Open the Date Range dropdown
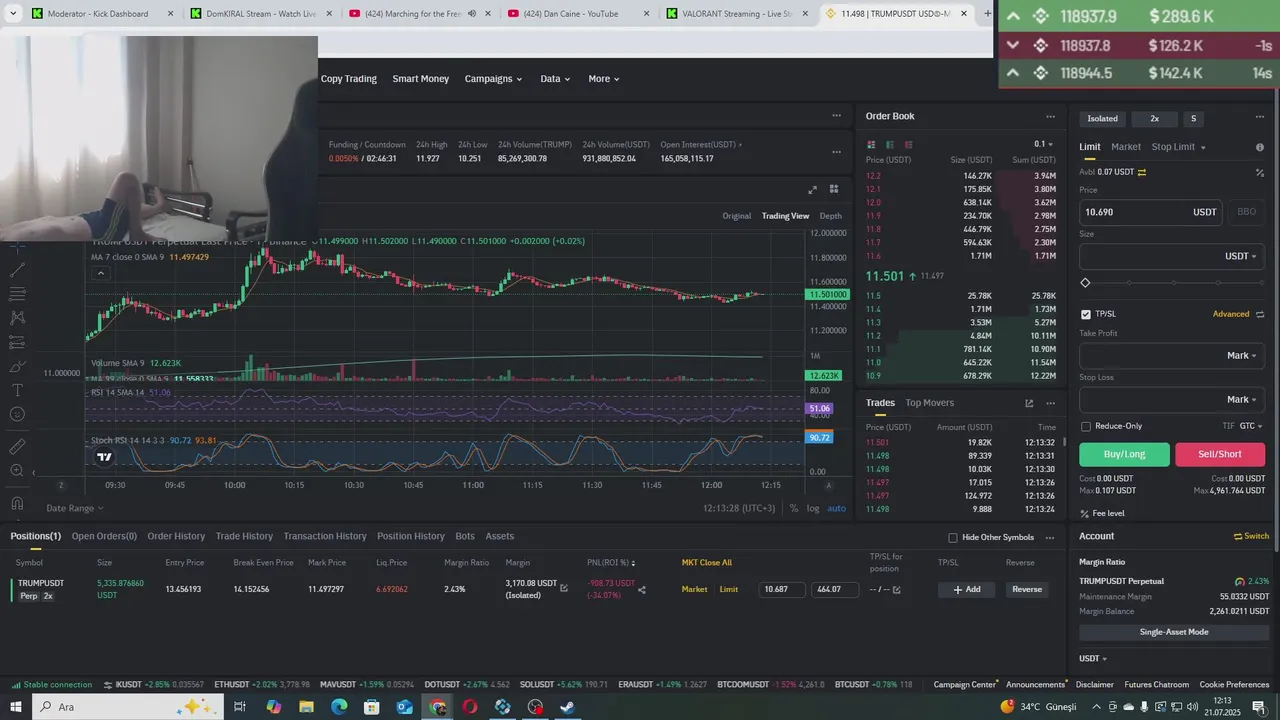Viewport: 1280px width, 720px height. (x=75, y=508)
